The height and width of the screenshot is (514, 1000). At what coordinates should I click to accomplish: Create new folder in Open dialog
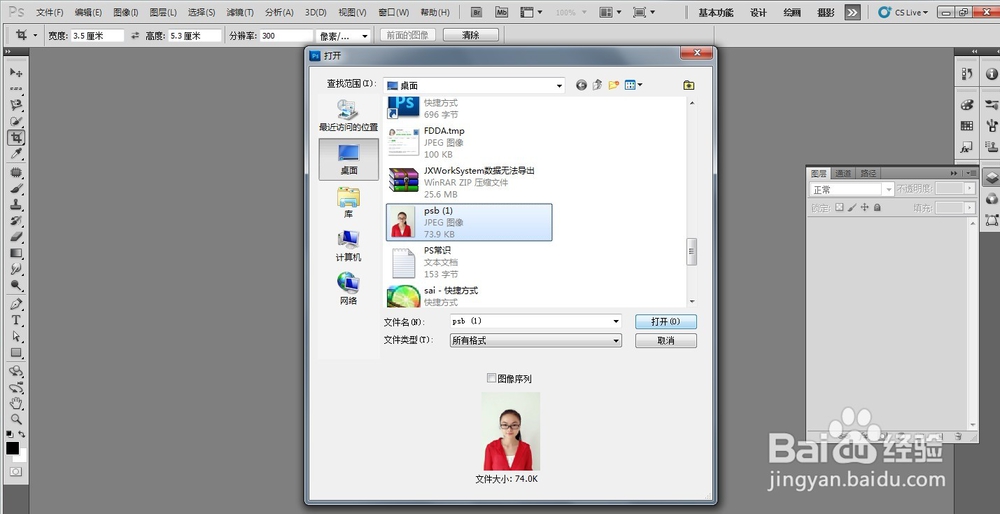(x=614, y=85)
